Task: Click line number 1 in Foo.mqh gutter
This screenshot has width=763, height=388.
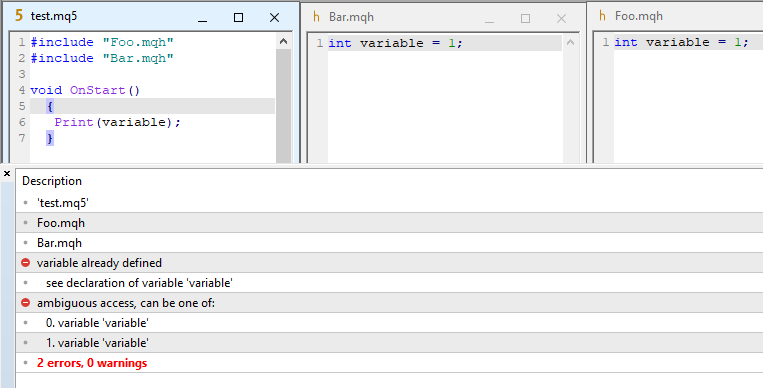Action: pyautogui.click(x=605, y=42)
